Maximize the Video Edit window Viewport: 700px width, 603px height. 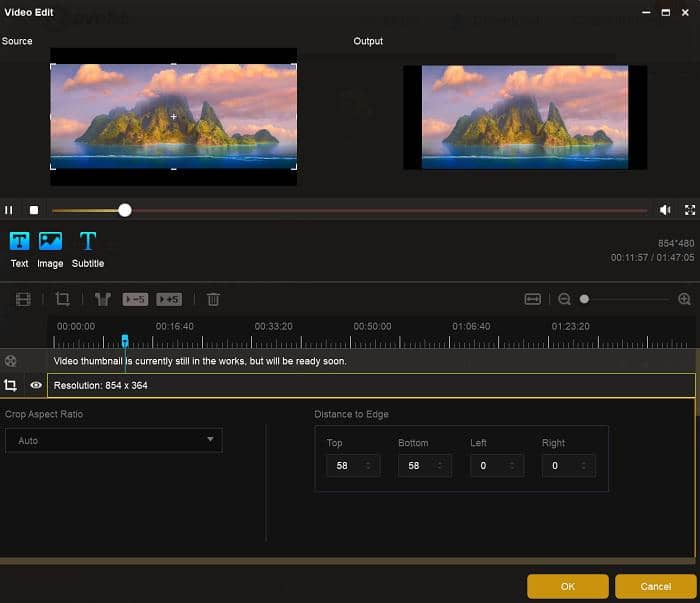pos(666,12)
